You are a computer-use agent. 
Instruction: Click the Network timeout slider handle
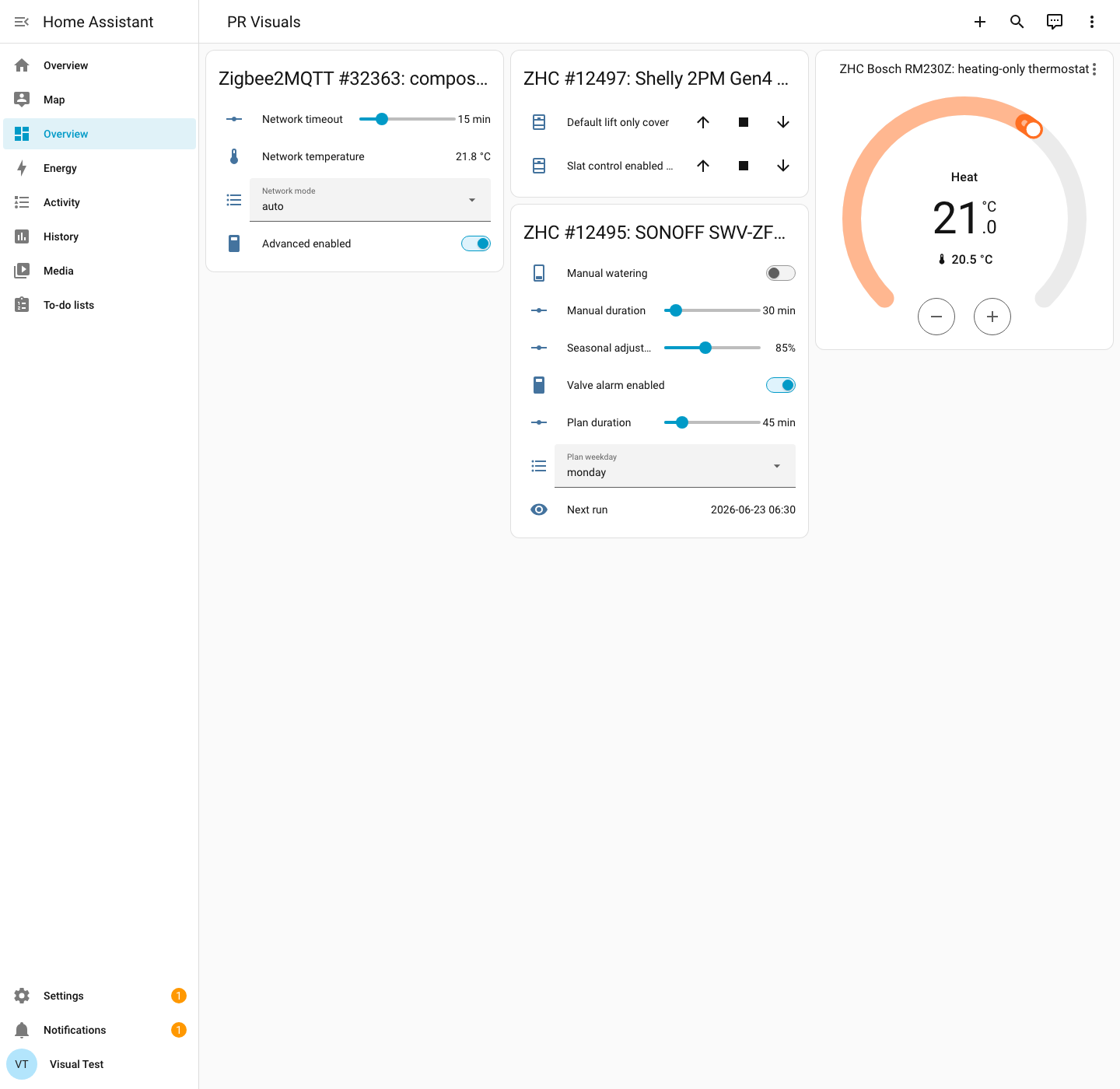(x=382, y=119)
